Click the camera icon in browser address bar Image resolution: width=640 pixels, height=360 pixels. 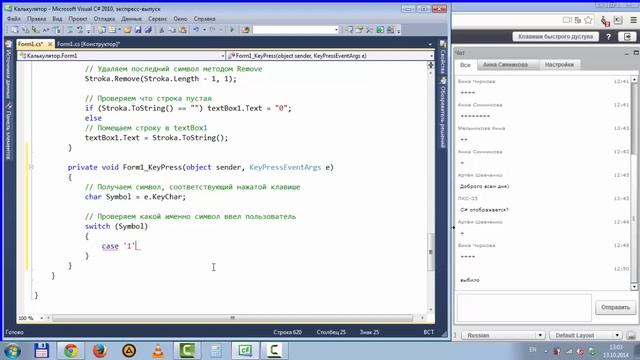pos(567,20)
